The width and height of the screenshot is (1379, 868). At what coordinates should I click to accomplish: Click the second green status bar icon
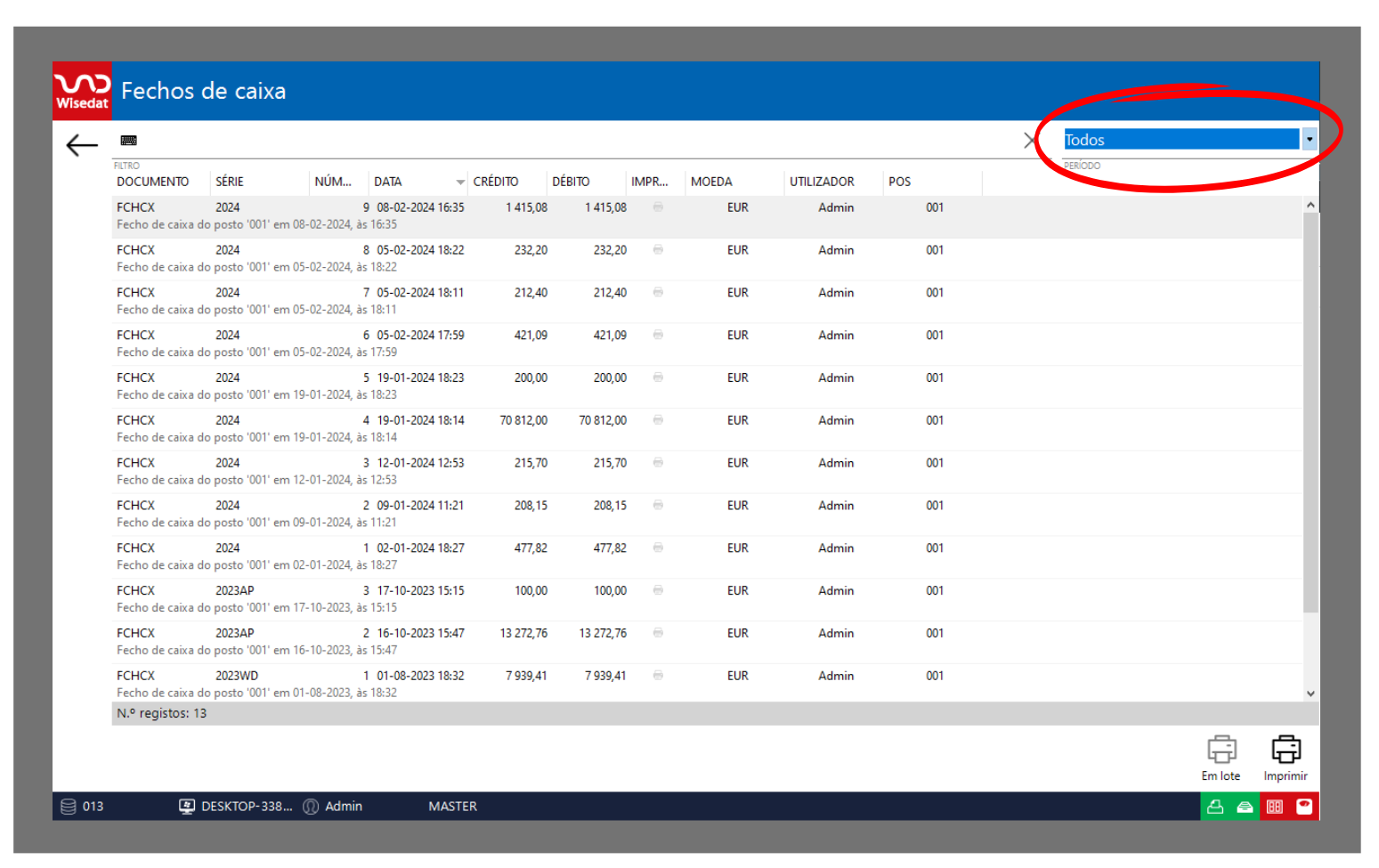click(1245, 807)
